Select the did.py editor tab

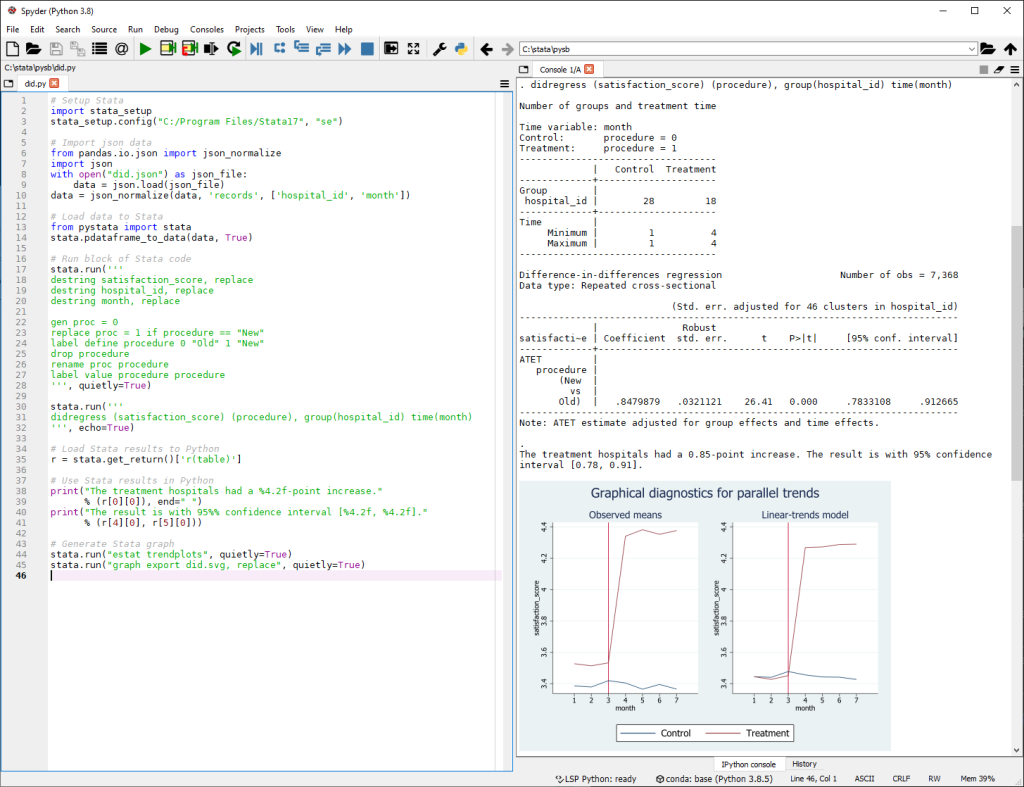coord(35,84)
